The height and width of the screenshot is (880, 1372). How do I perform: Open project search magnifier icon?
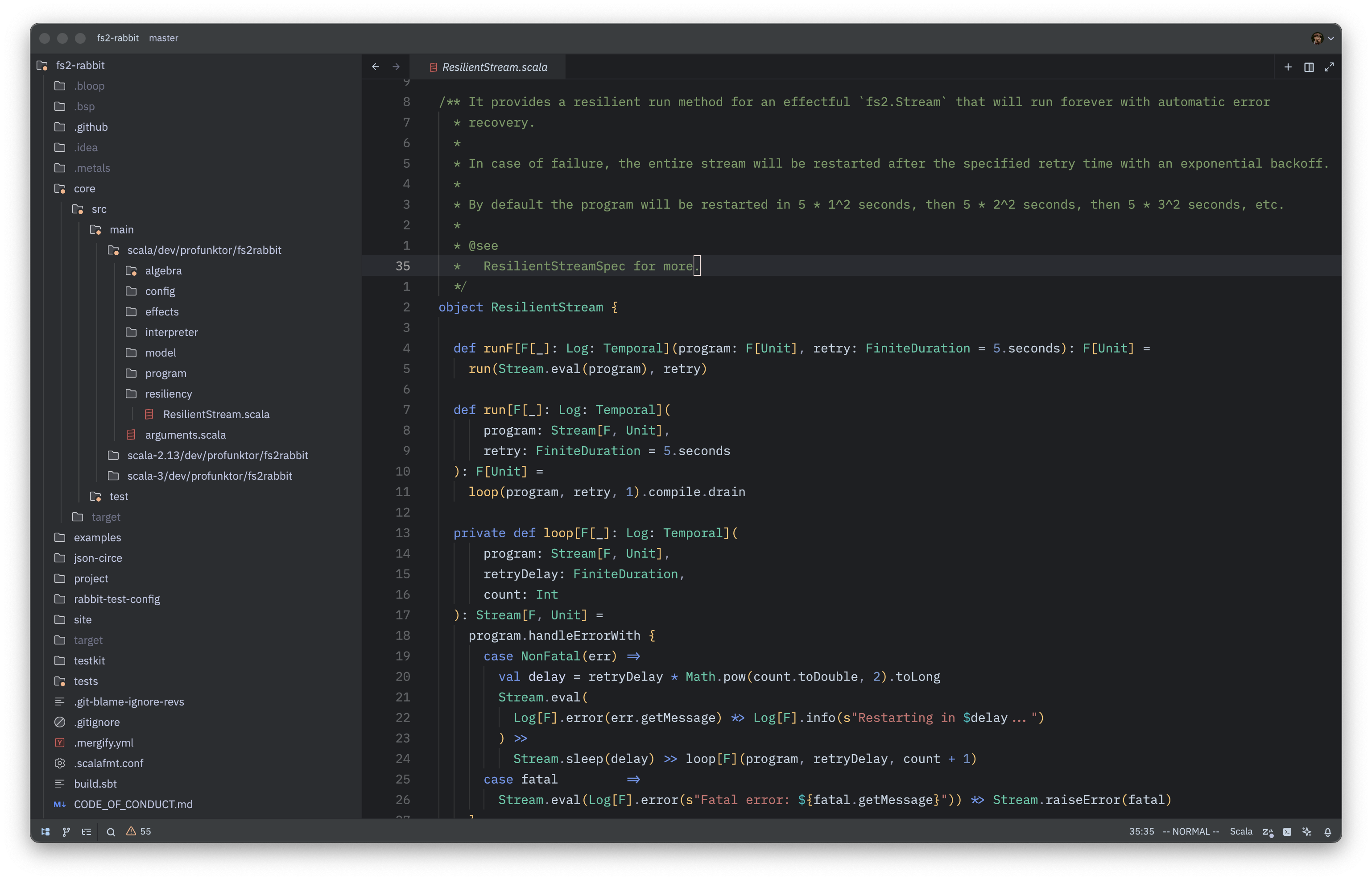[112, 831]
